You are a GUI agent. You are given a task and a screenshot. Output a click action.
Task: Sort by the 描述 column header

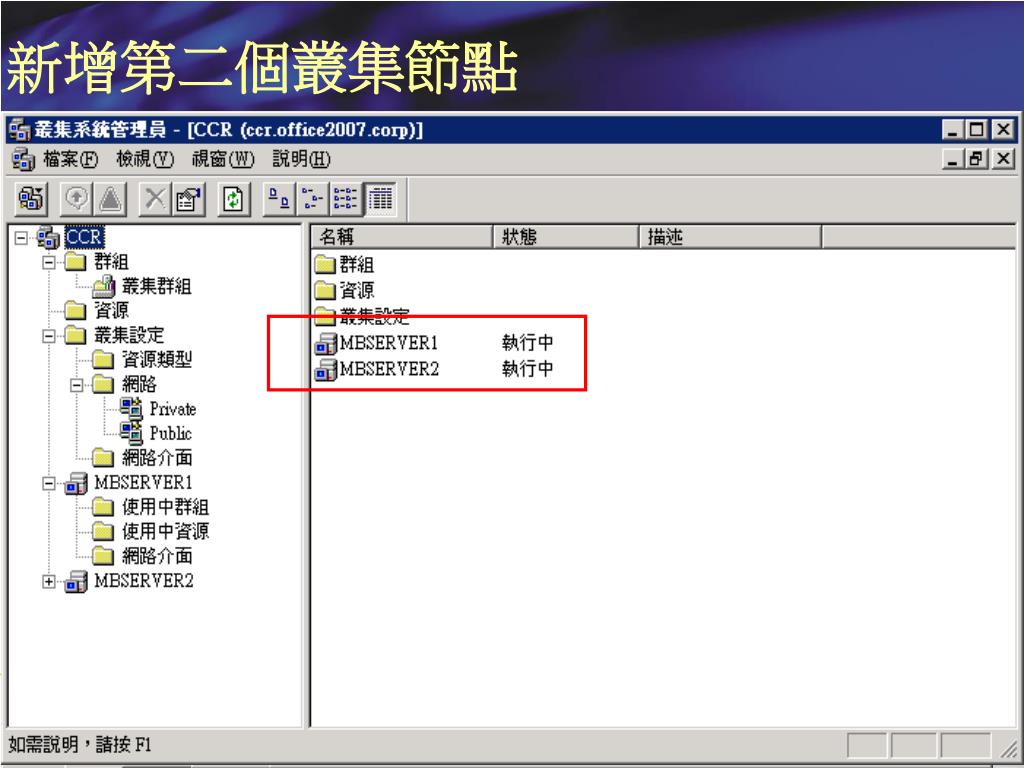point(729,237)
